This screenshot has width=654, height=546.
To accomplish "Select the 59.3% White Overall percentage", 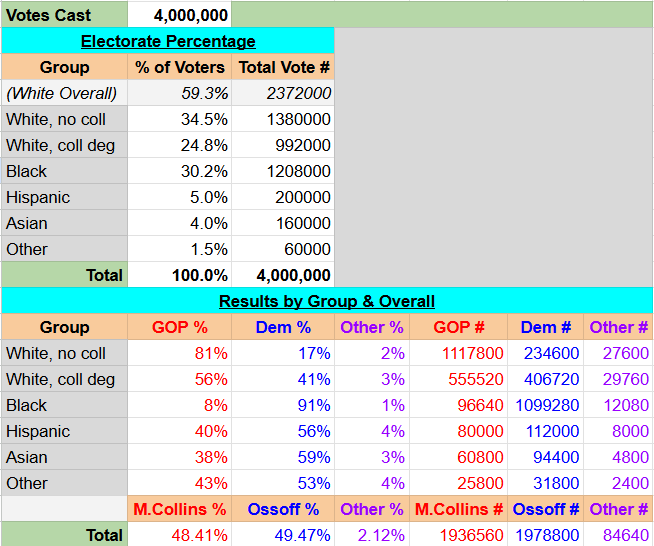I will (x=179, y=93).
